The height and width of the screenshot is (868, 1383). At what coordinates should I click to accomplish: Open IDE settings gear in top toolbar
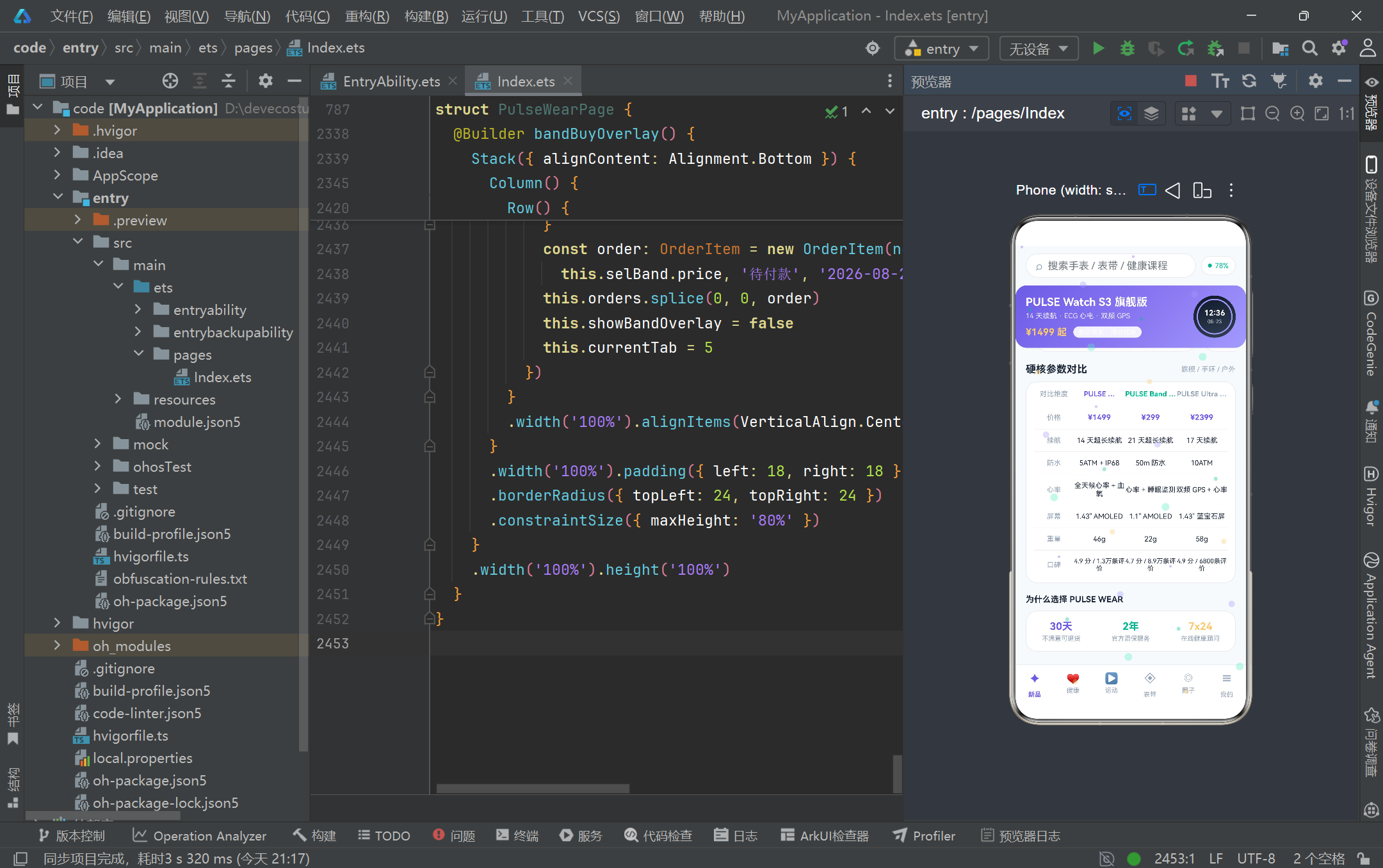pyautogui.click(x=1339, y=49)
